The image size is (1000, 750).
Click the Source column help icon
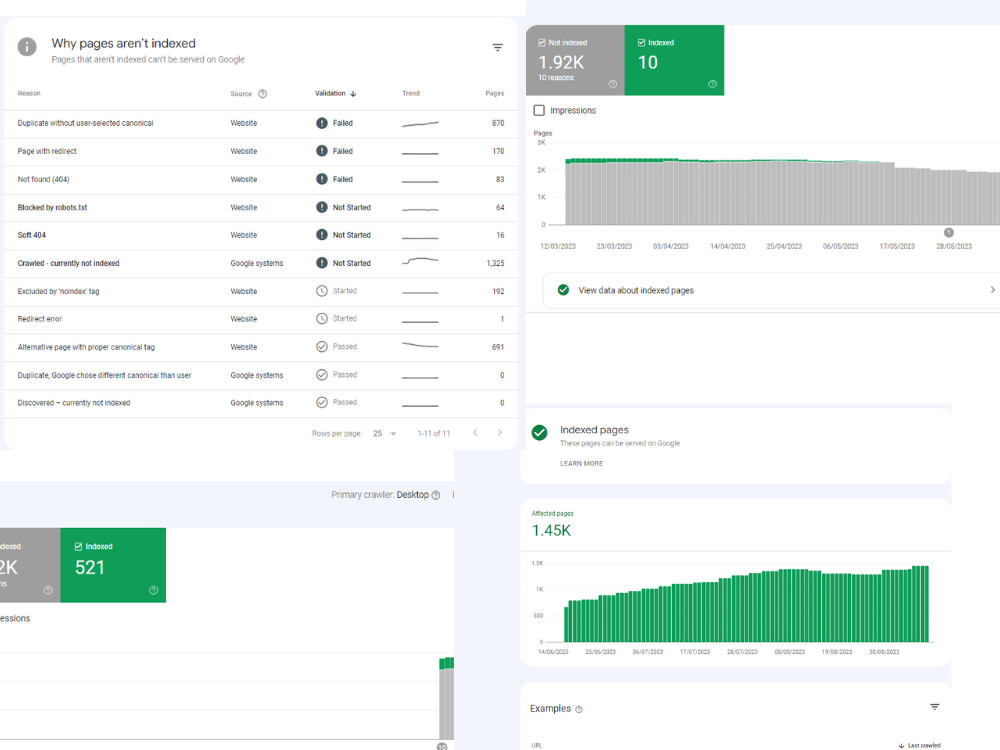click(262, 94)
